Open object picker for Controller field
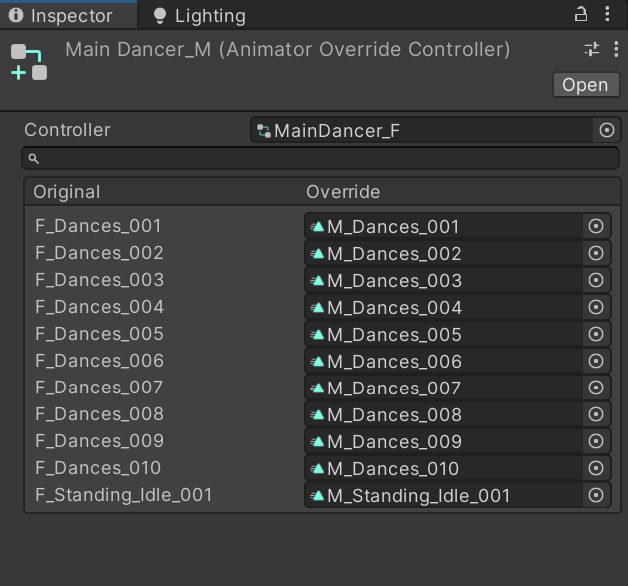The width and height of the screenshot is (628, 586). pos(607,130)
